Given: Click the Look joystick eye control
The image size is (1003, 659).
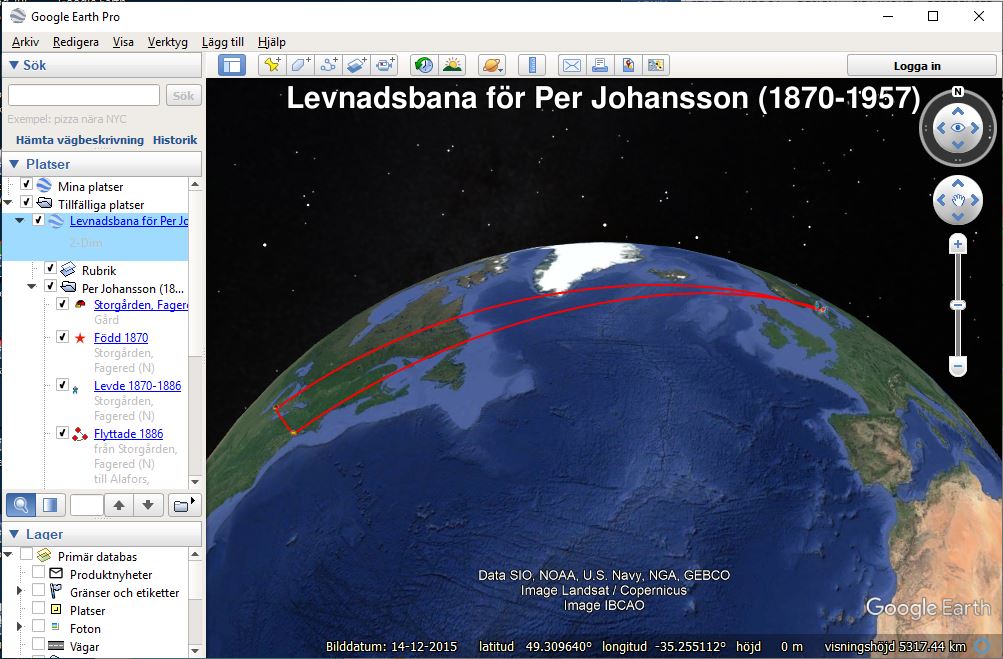Looking at the screenshot, I should pyautogui.click(x=958, y=128).
